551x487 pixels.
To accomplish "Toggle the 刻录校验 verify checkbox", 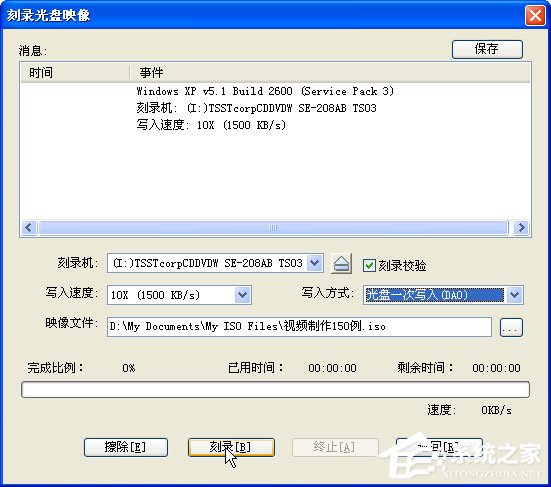I will (369, 265).
